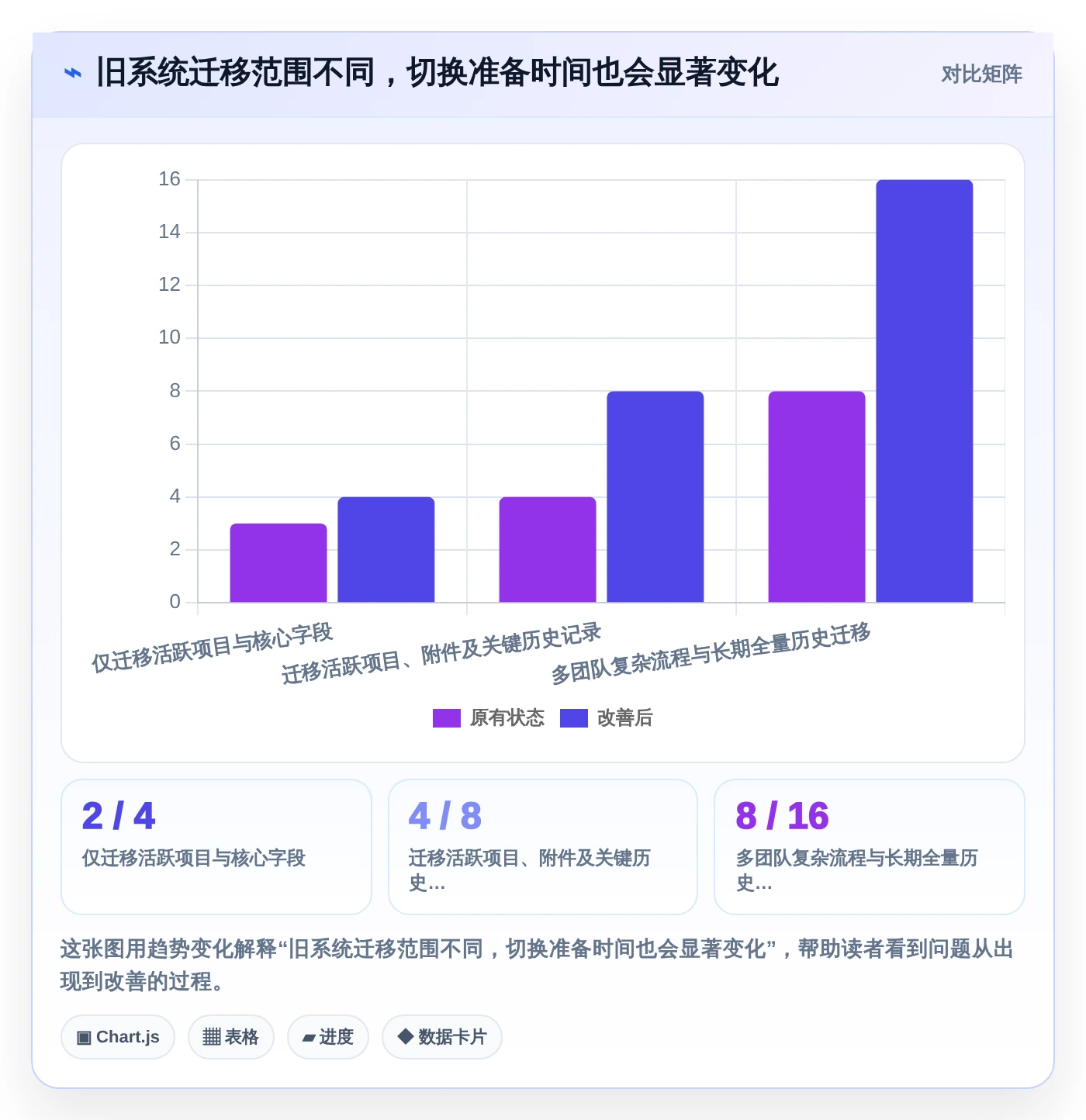Image resolution: width=1086 pixels, height=1120 pixels.
Task: Click the diamond icon in 数据卡片 tag
Action: (405, 1036)
